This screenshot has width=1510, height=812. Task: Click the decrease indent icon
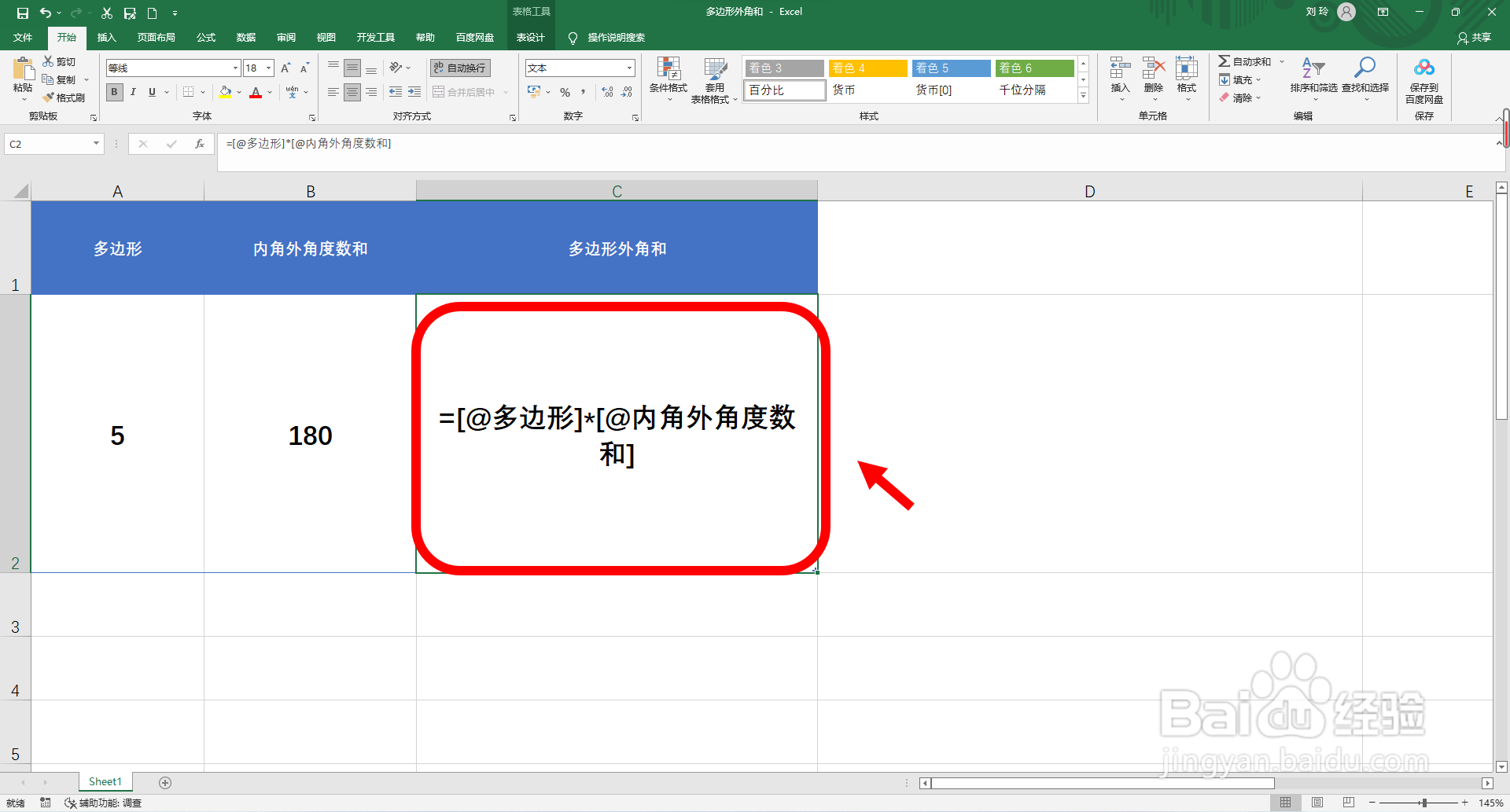point(396,92)
